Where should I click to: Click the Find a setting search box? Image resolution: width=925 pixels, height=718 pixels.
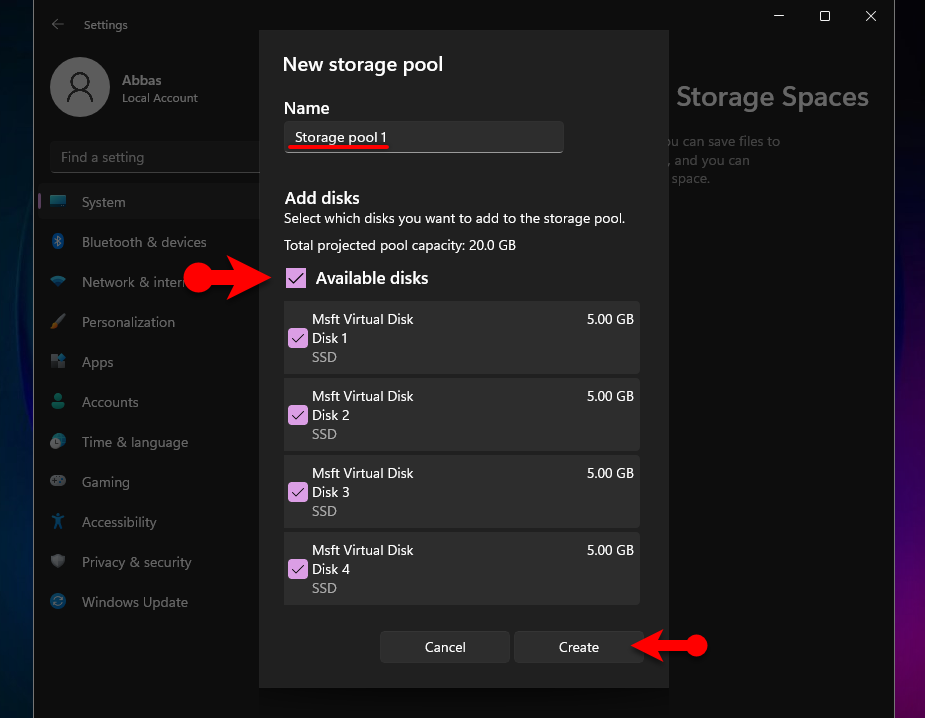click(x=155, y=157)
